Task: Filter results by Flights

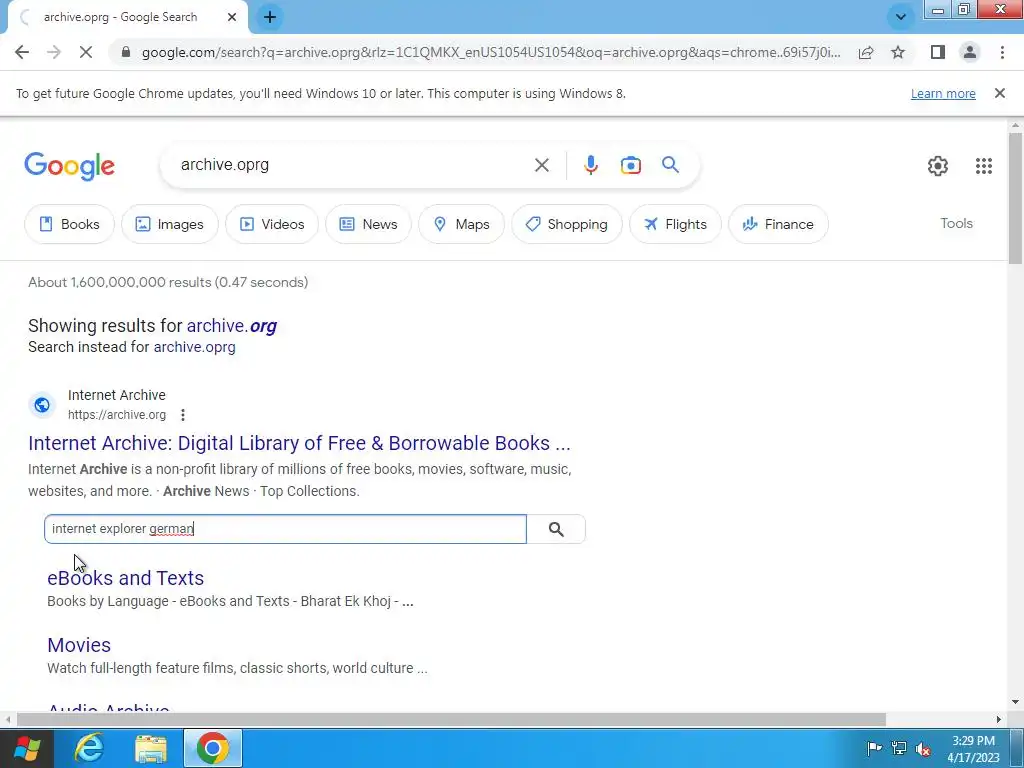Action: 675,224
